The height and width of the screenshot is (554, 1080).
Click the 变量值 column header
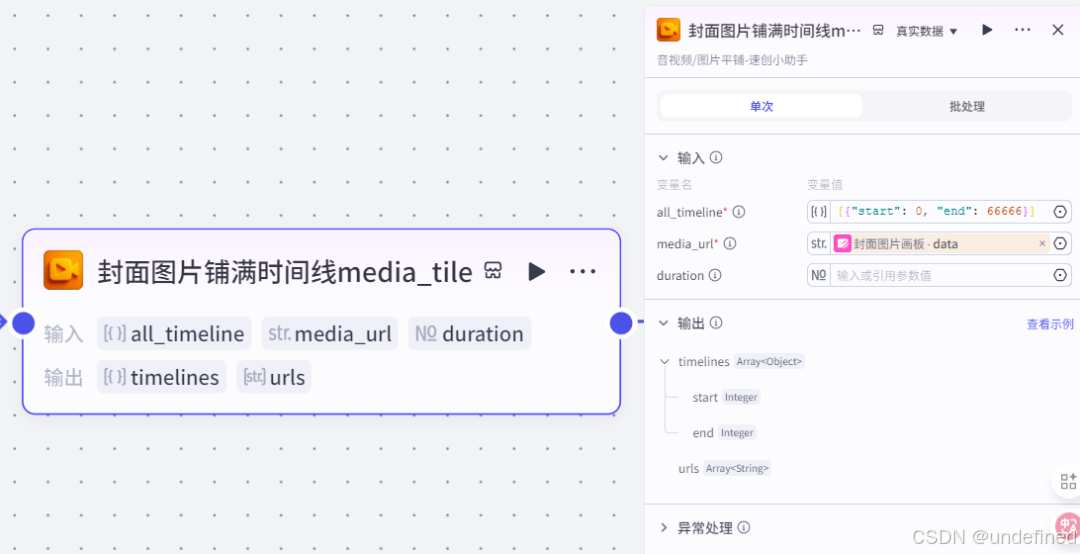coord(824,185)
